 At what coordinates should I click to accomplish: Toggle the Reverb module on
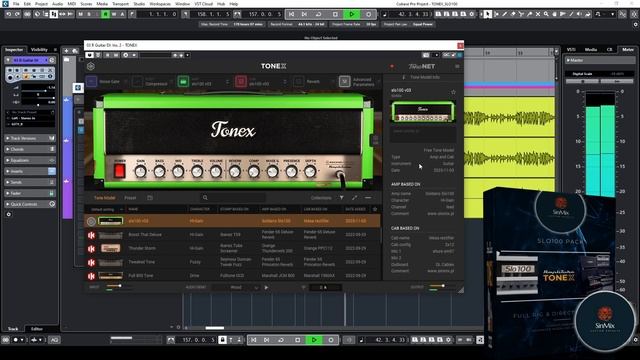299,82
